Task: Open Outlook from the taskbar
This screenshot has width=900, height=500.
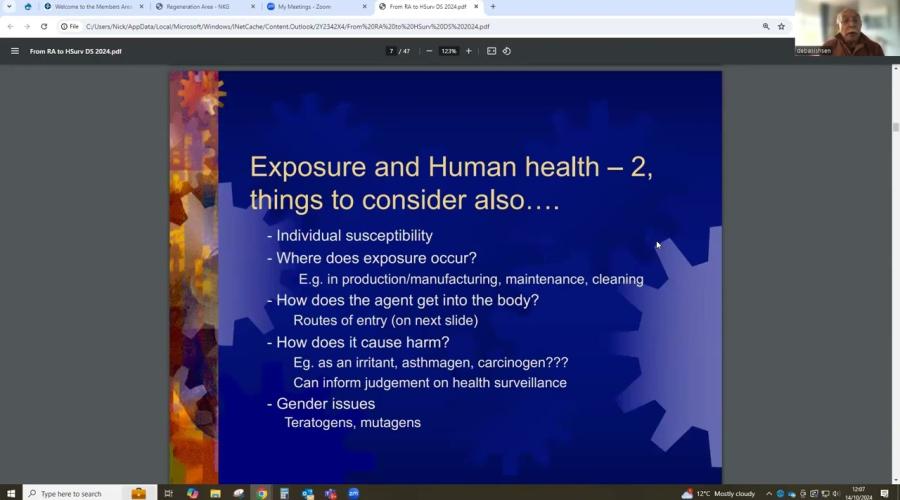Action: click(x=308, y=493)
